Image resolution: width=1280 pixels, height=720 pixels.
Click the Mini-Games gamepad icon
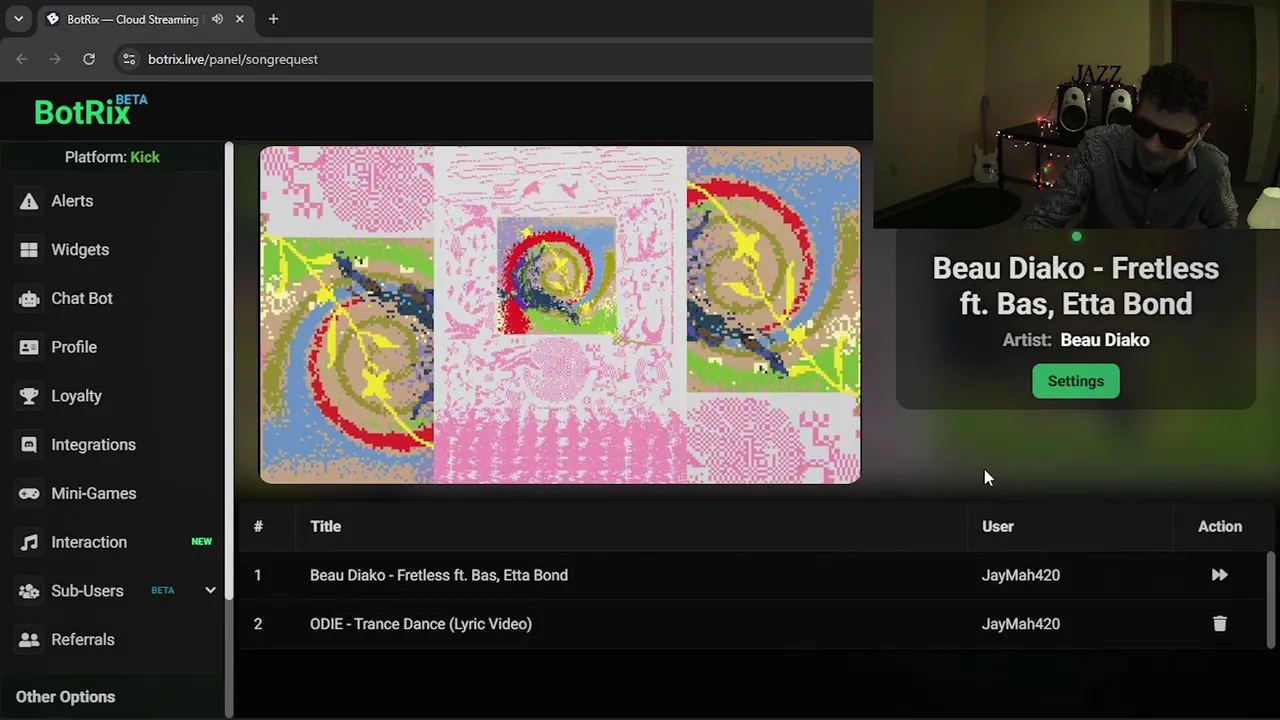pyautogui.click(x=29, y=493)
